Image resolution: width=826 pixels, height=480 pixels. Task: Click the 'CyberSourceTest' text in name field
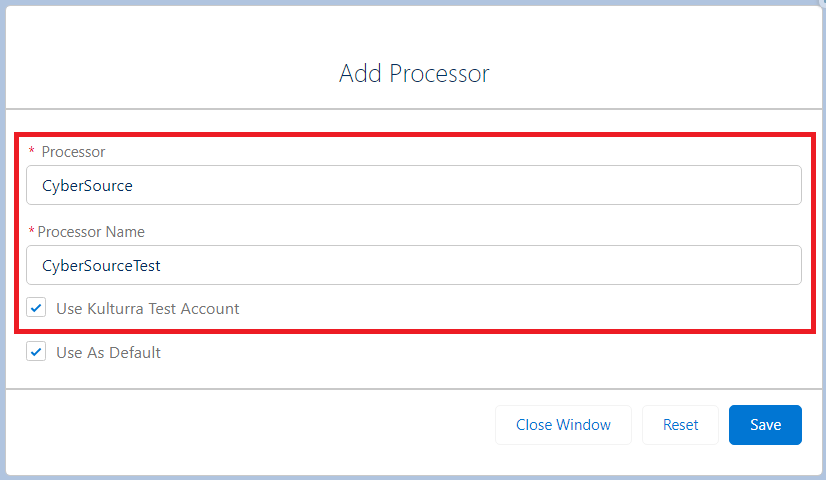[101, 265]
